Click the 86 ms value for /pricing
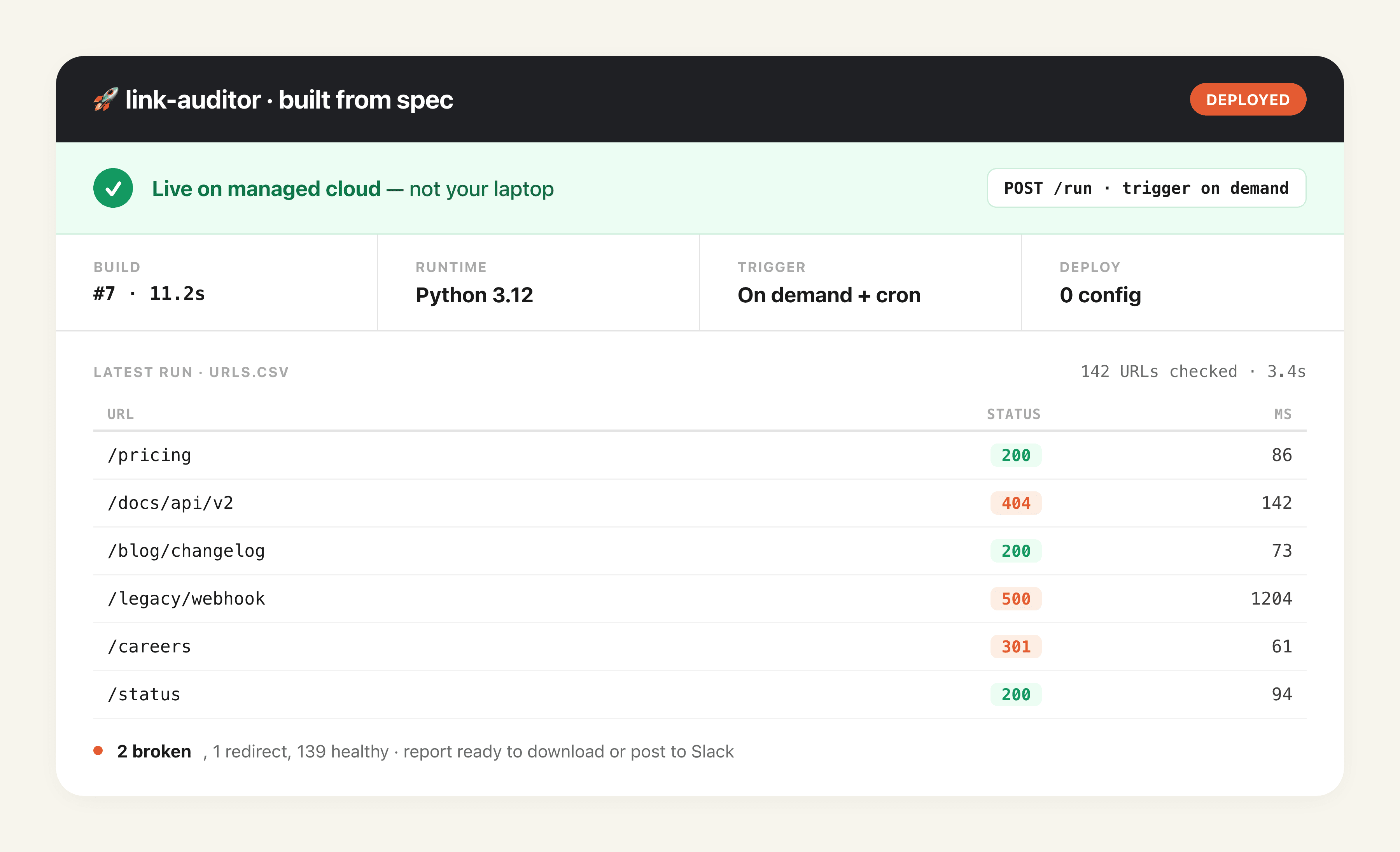Viewport: 1400px width, 852px height. pos(1282,455)
